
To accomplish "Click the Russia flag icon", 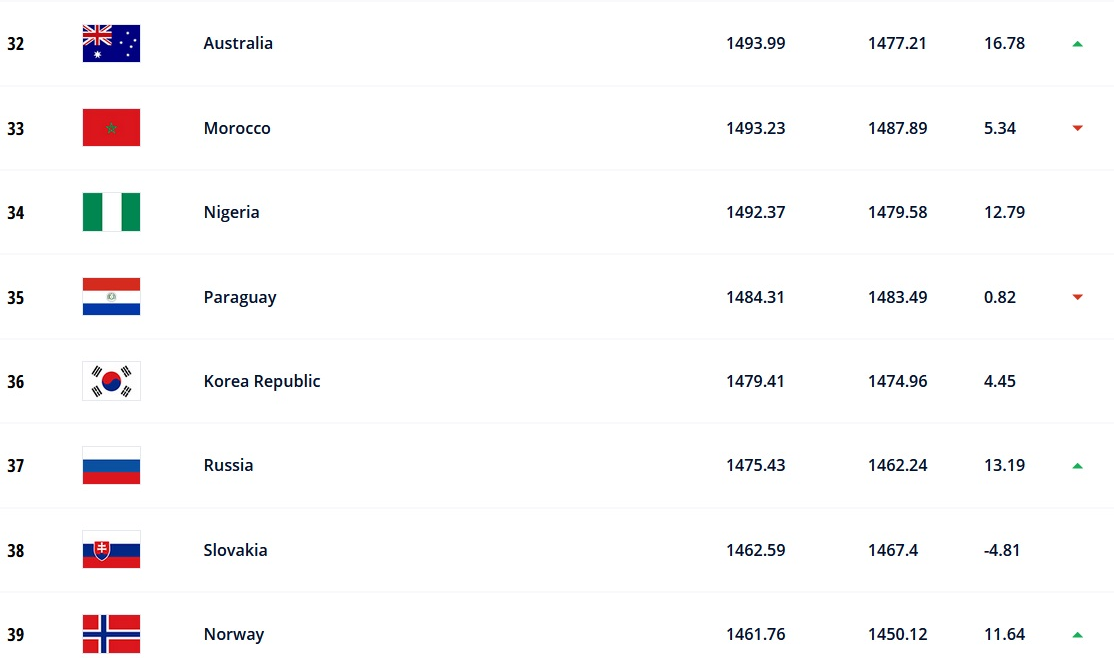I will point(111,465).
